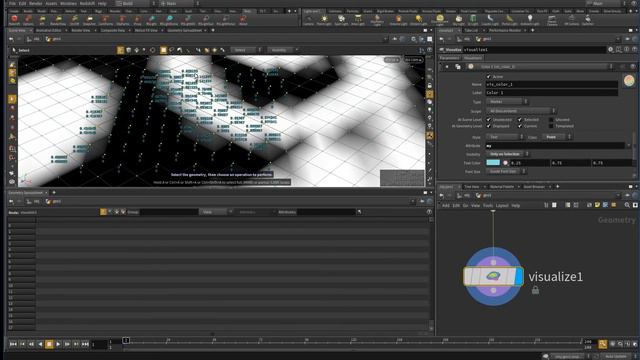Viewport: 640px width, 360px height.
Task: Click the stop button on the playbar
Action: (x=49, y=344)
